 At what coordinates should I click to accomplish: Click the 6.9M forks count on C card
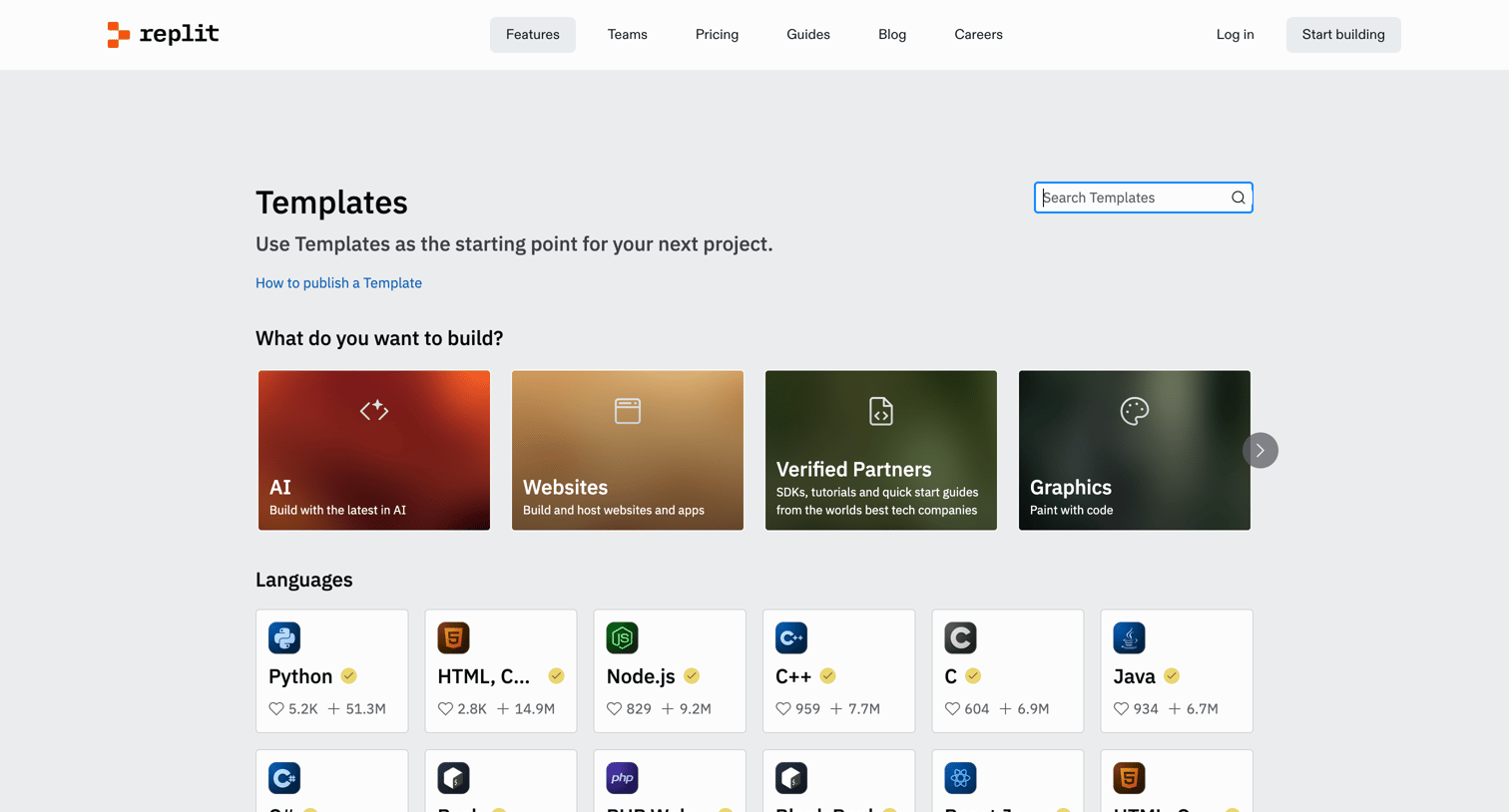pyautogui.click(x=1033, y=708)
